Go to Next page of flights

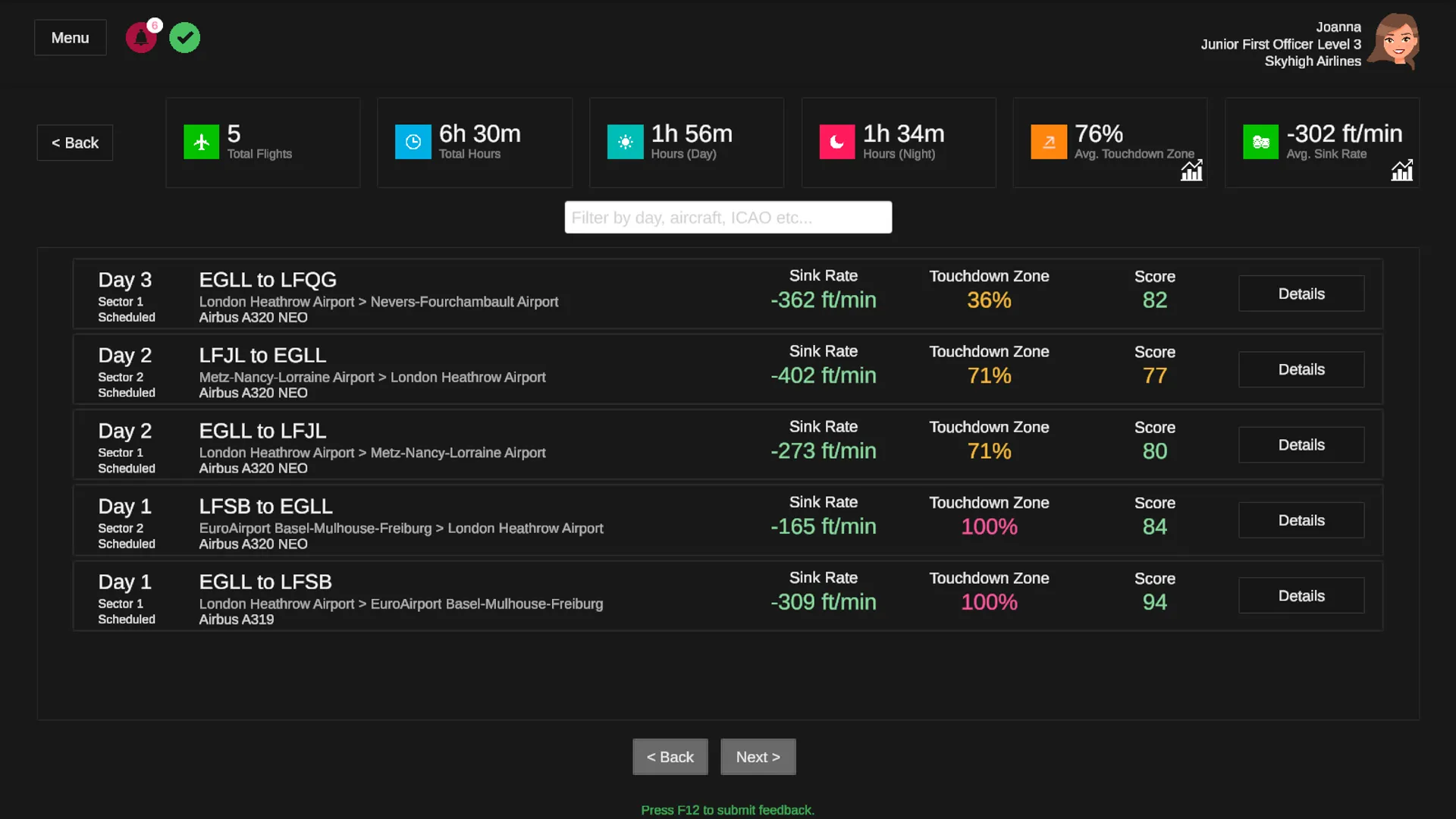(x=758, y=757)
